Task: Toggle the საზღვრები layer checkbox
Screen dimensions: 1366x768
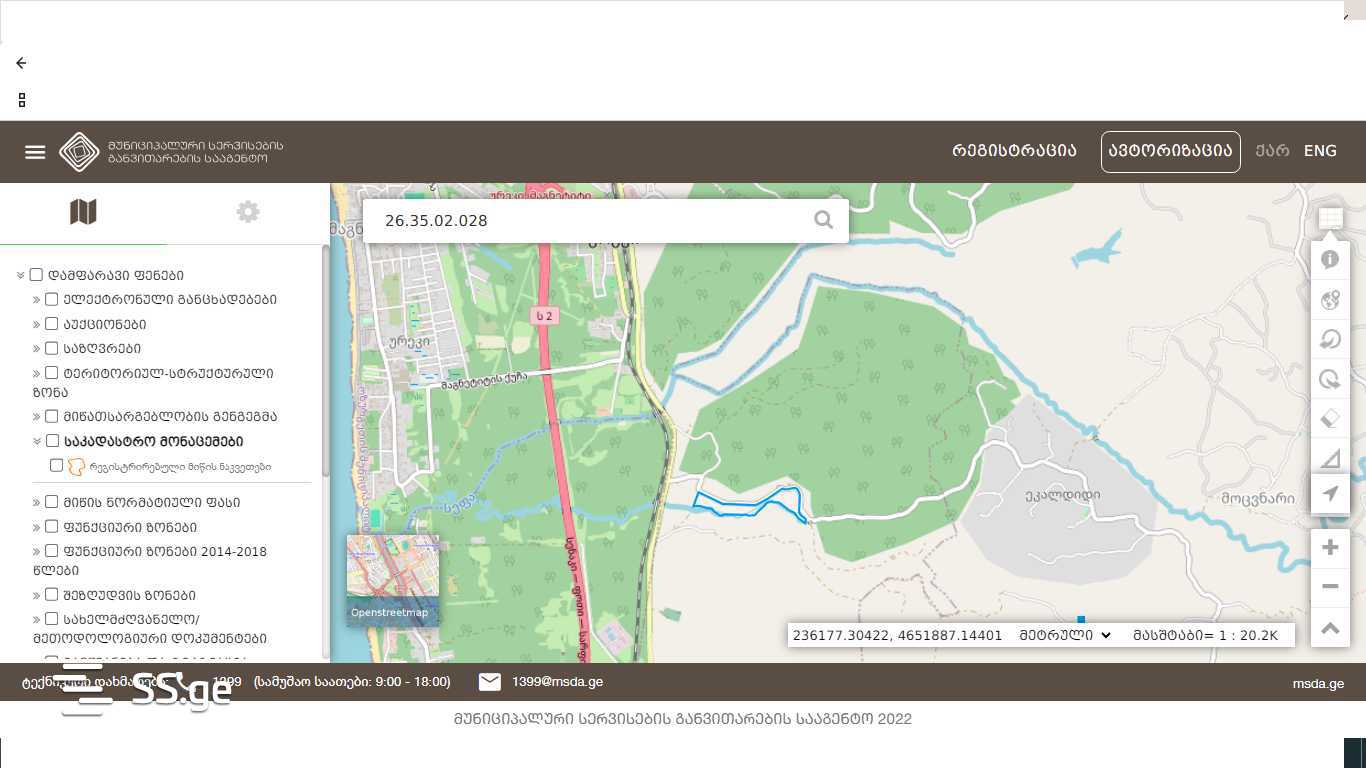Action: pos(52,348)
